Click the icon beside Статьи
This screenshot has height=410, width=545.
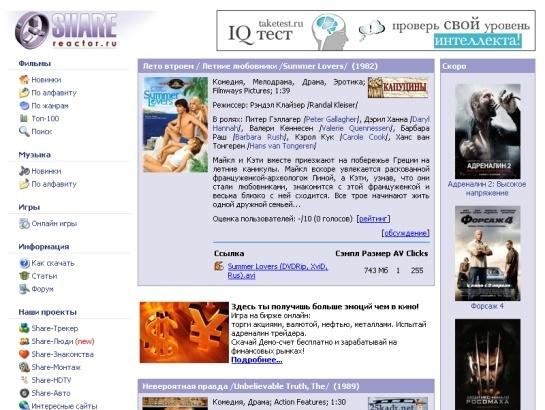(24, 276)
